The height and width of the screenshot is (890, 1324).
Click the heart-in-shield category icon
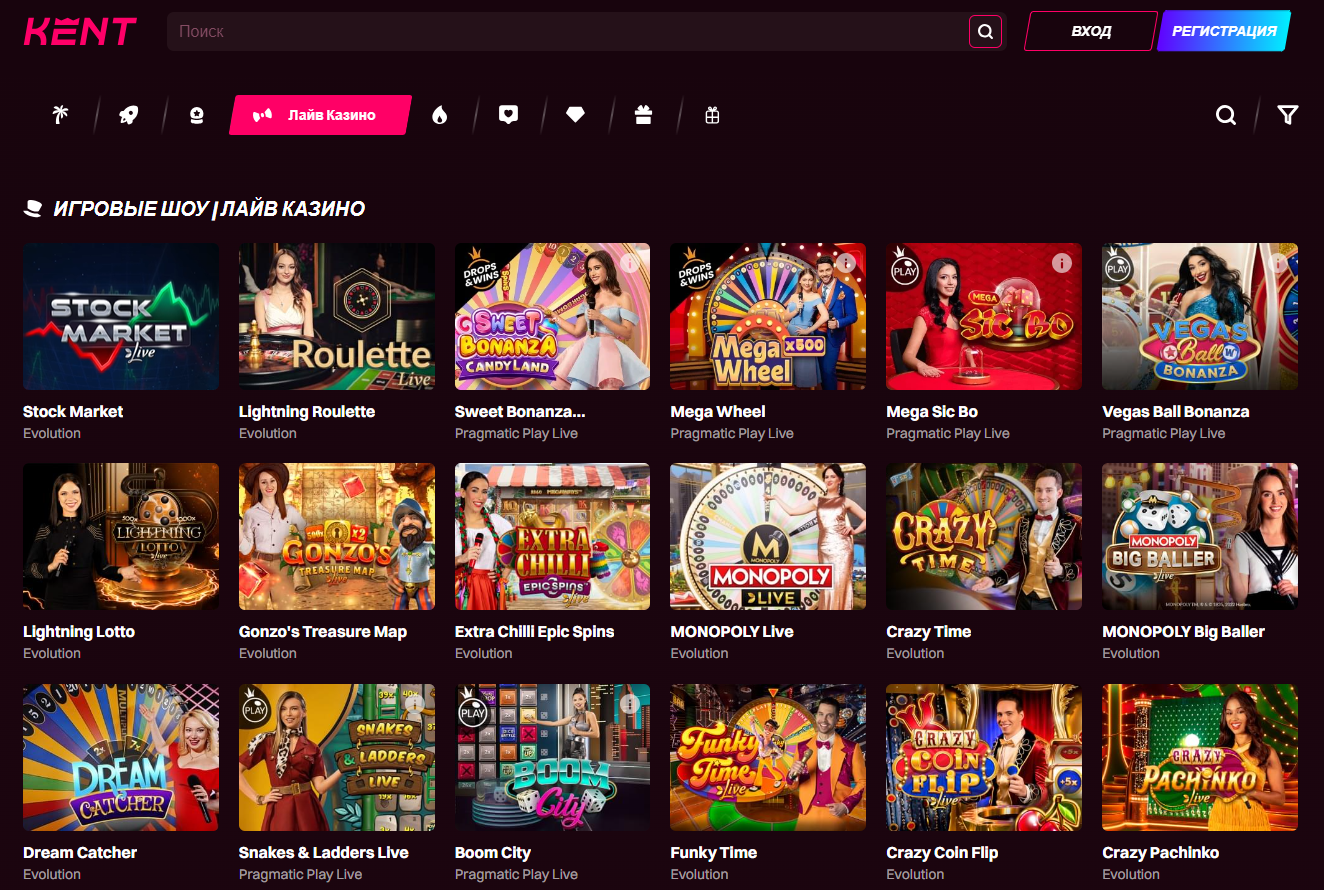508,114
